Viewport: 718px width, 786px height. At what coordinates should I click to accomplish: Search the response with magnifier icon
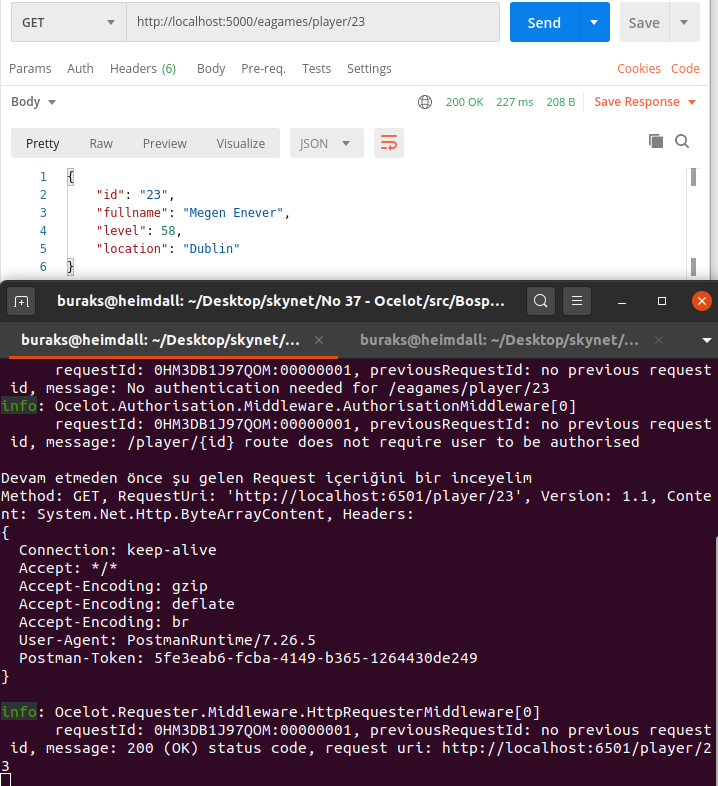682,141
